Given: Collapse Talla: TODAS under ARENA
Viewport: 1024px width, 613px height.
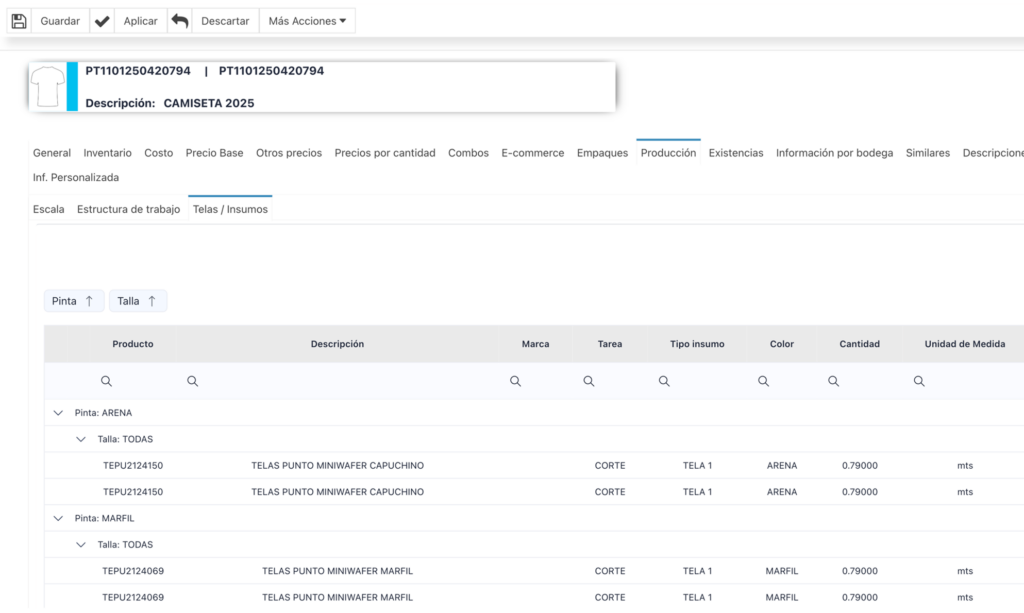Looking at the screenshot, I should [81, 439].
